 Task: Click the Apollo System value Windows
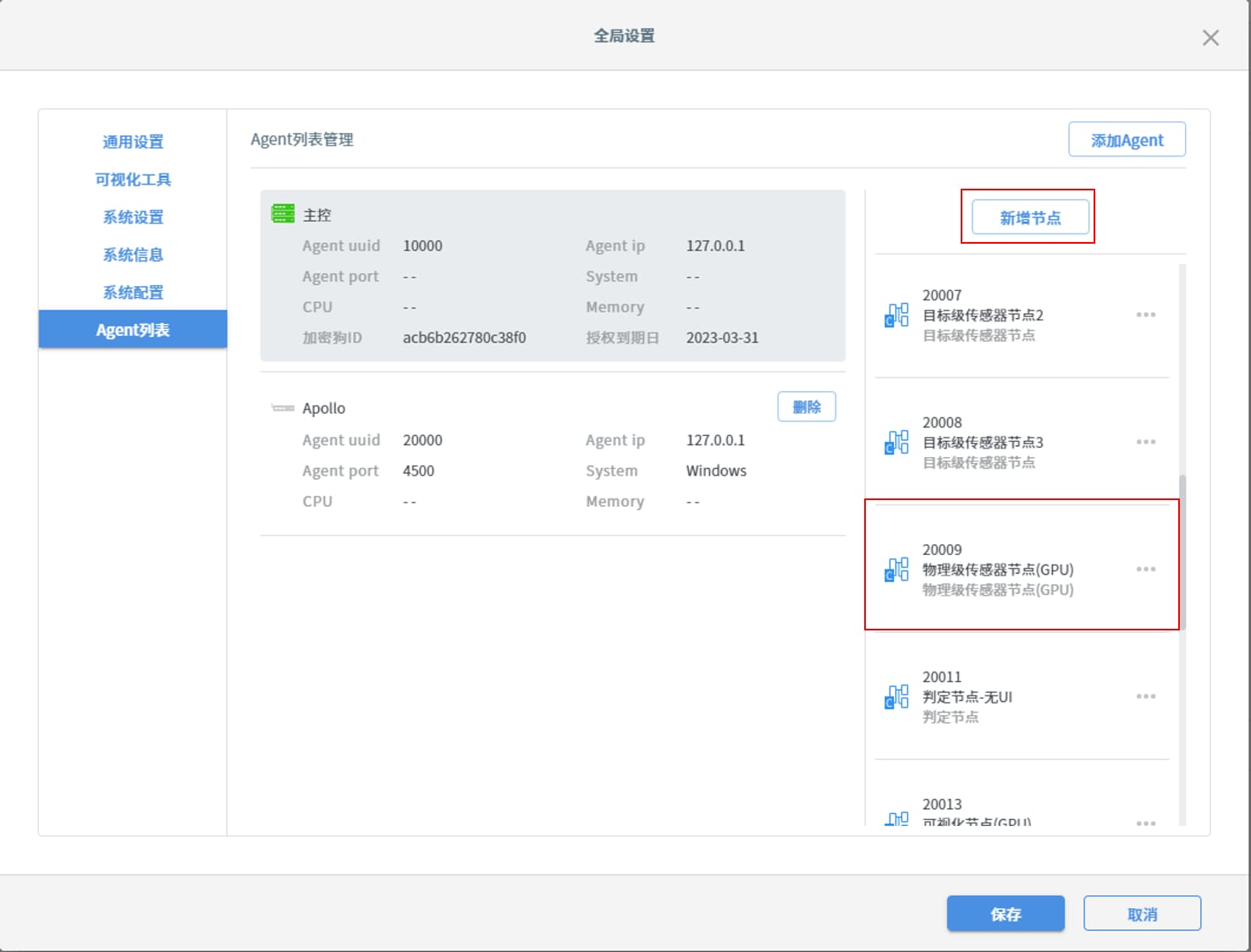[716, 470]
